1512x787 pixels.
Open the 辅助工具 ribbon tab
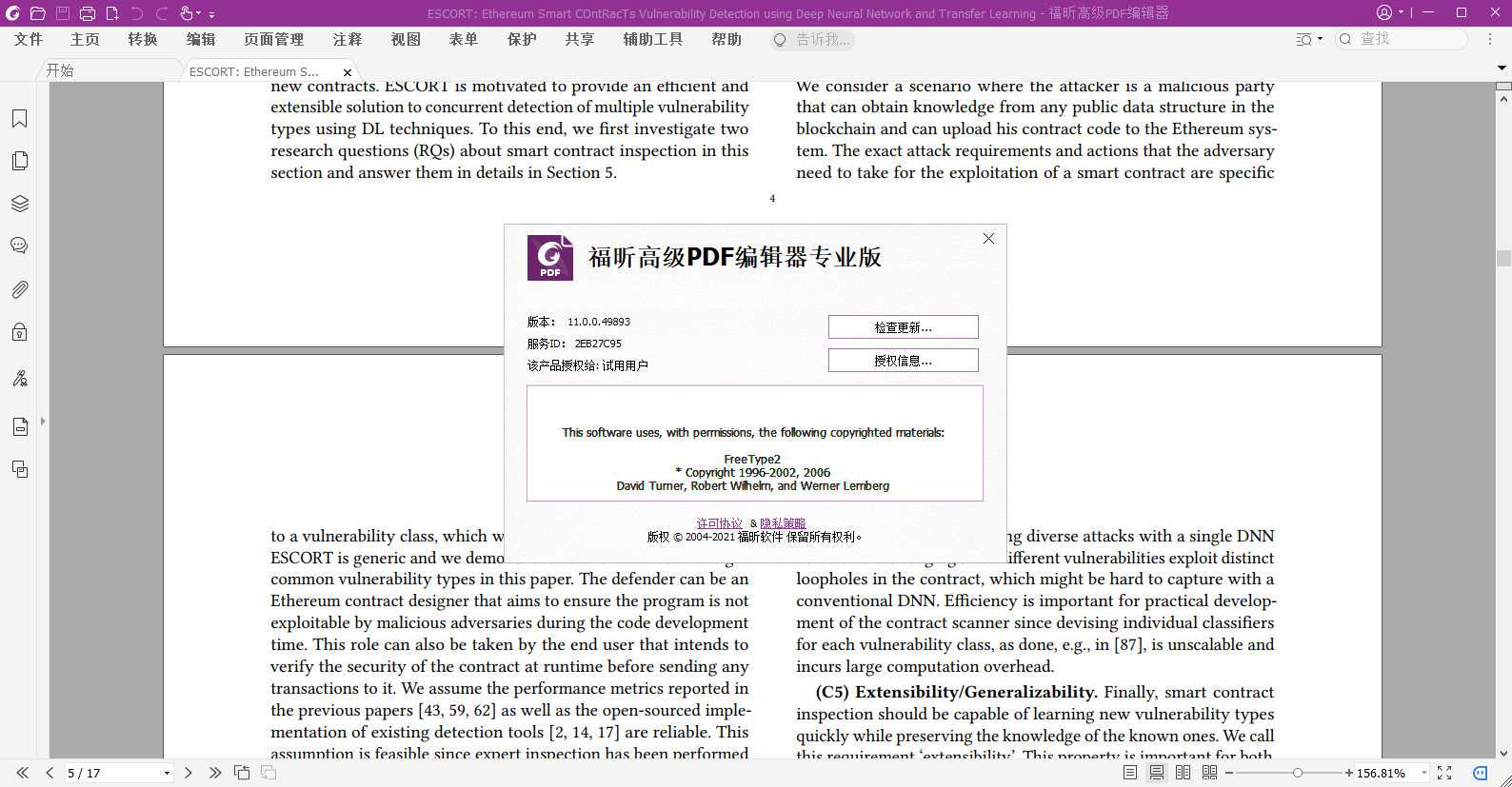tap(653, 39)
